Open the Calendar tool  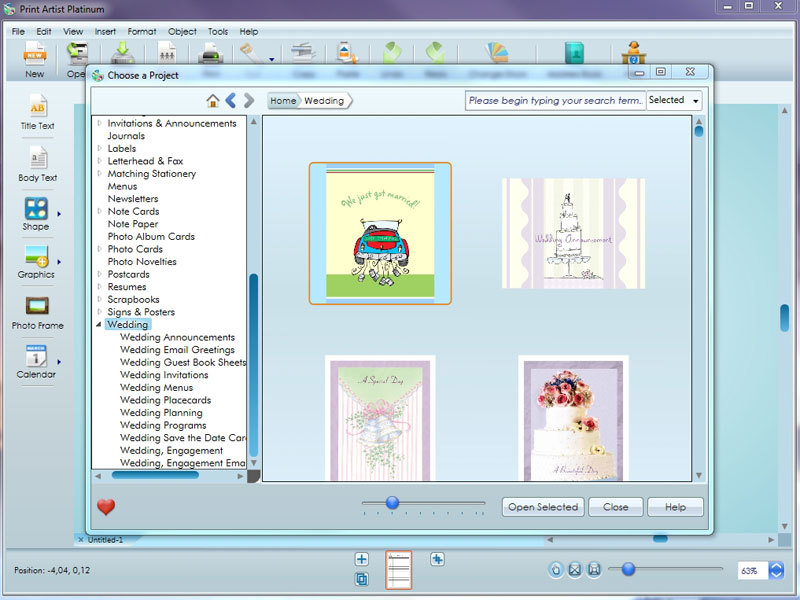click(x=36, y=362)
